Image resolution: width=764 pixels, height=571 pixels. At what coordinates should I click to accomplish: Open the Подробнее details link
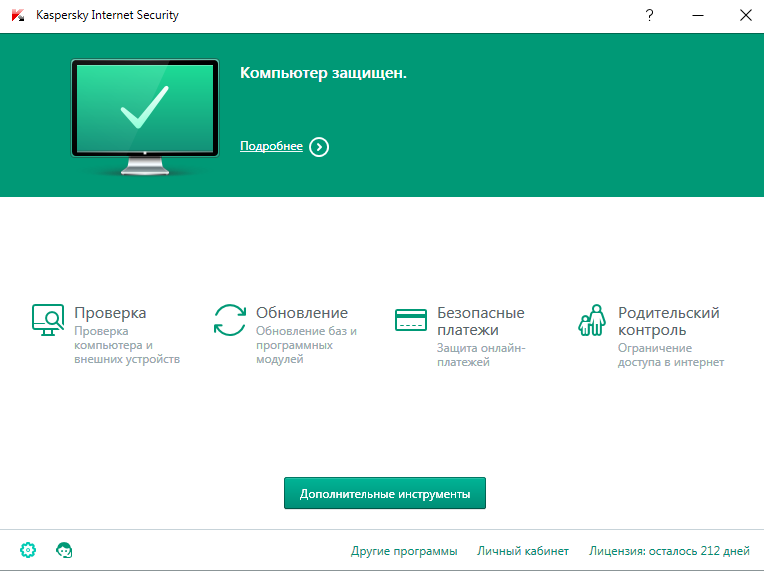(271, 146)
